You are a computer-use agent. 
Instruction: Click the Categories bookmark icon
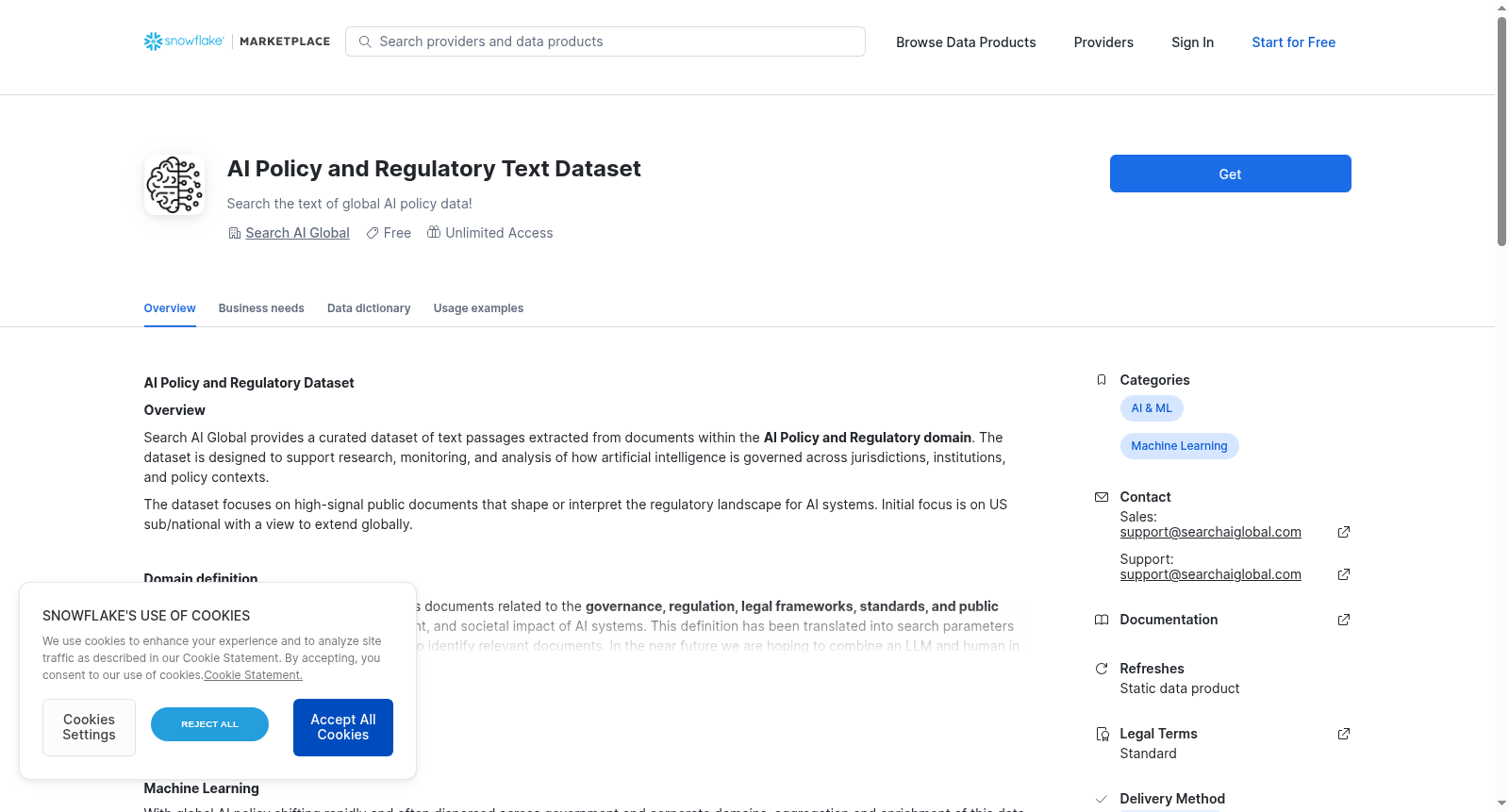coord(1102,380)
